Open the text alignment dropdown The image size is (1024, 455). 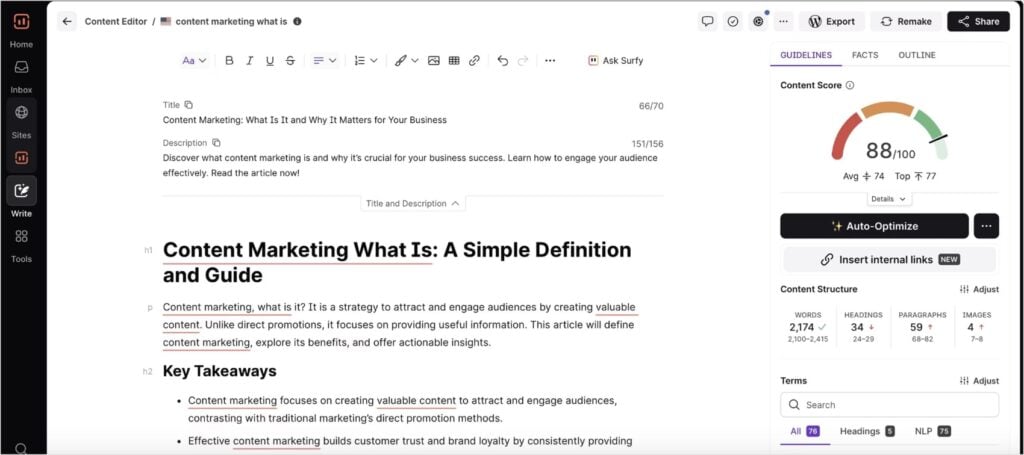click(325, 61)
